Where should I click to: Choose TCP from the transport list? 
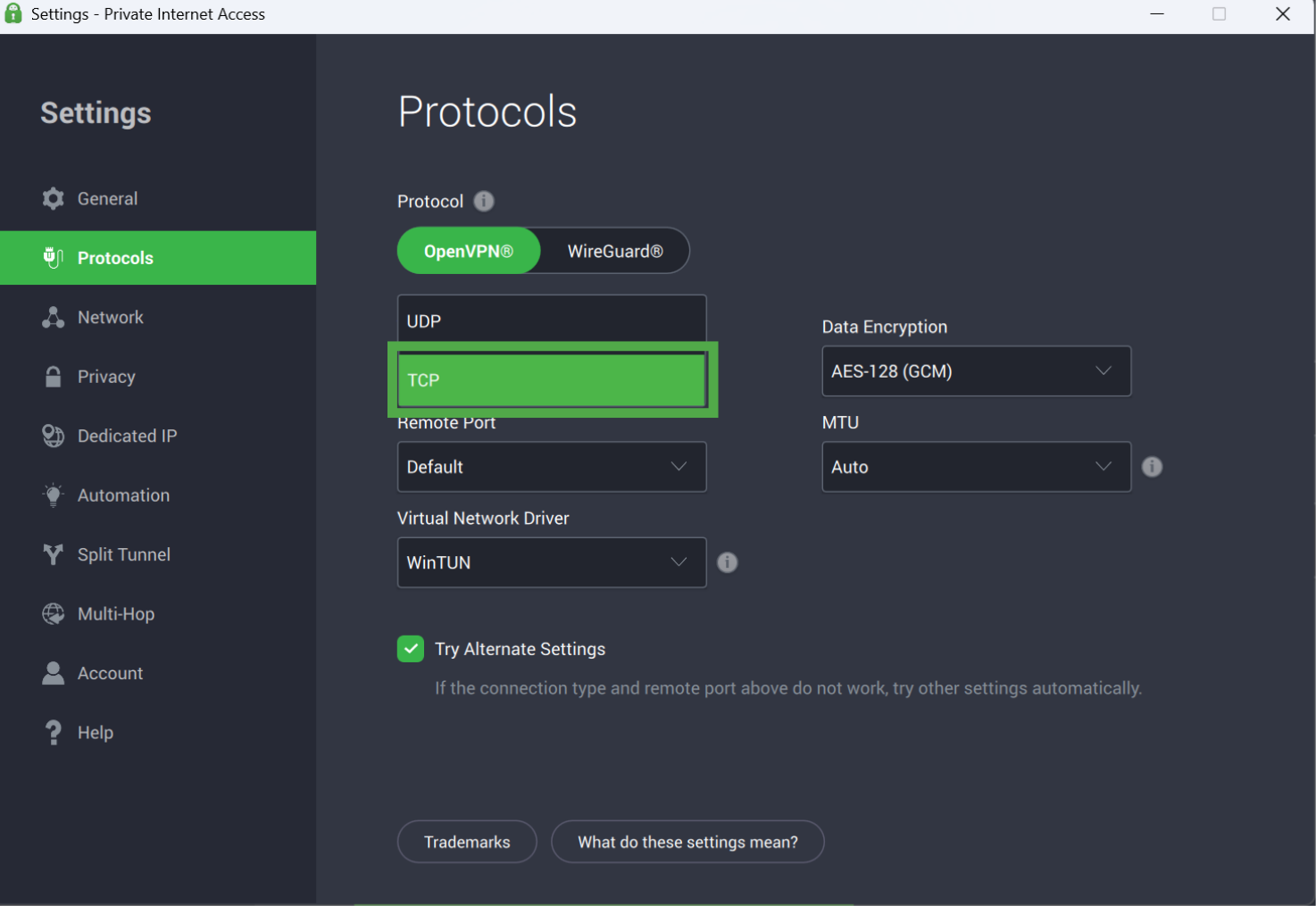point(552,380)
